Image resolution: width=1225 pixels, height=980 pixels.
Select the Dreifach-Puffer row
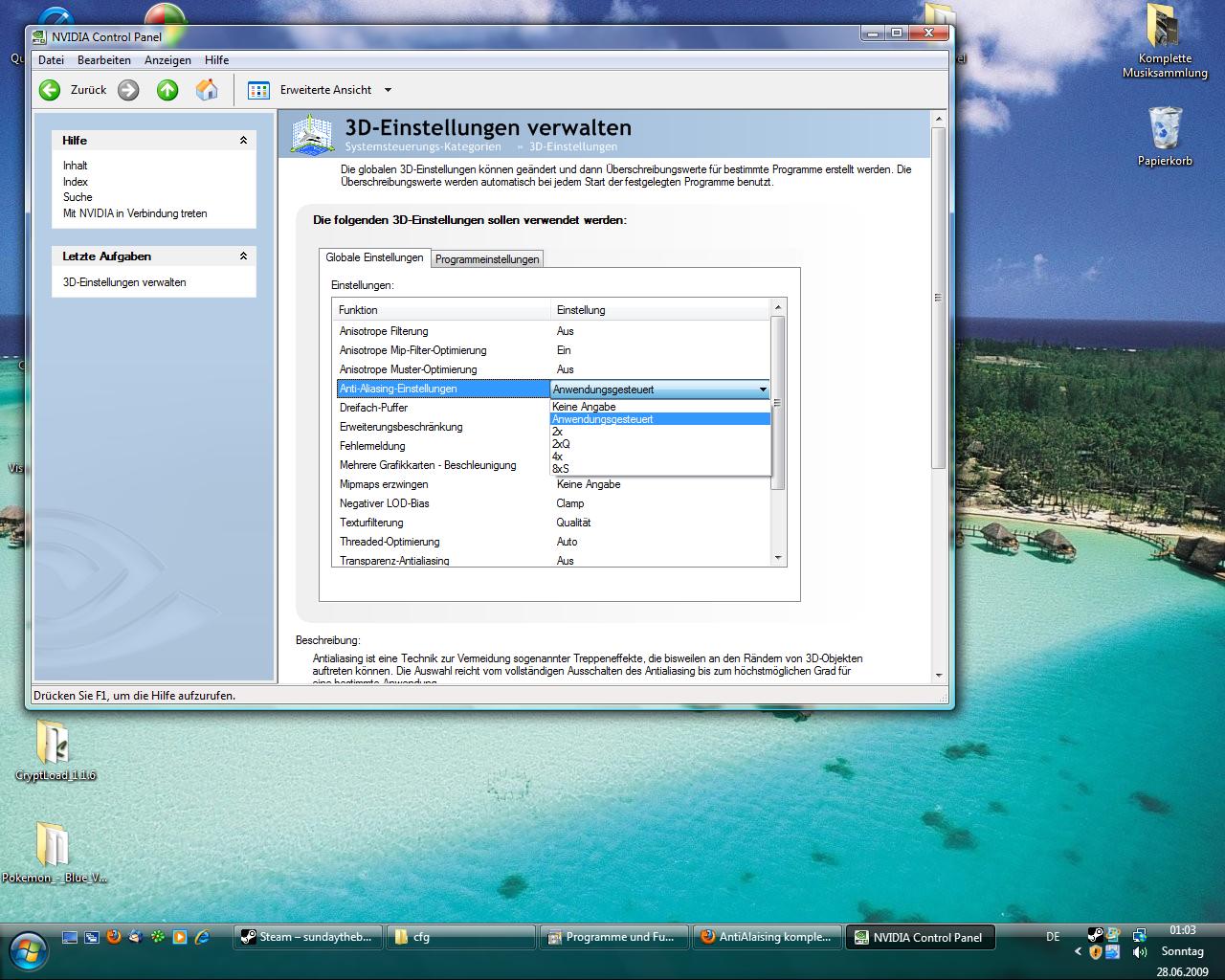click(x=441, y=408)
